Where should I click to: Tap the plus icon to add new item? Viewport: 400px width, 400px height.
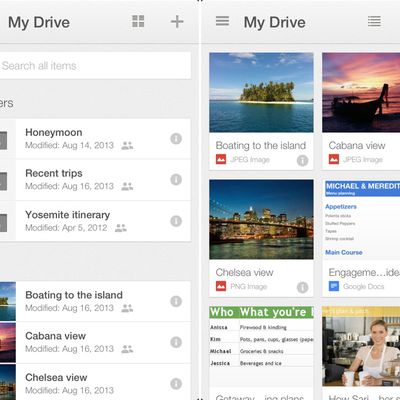click(177, 22)
